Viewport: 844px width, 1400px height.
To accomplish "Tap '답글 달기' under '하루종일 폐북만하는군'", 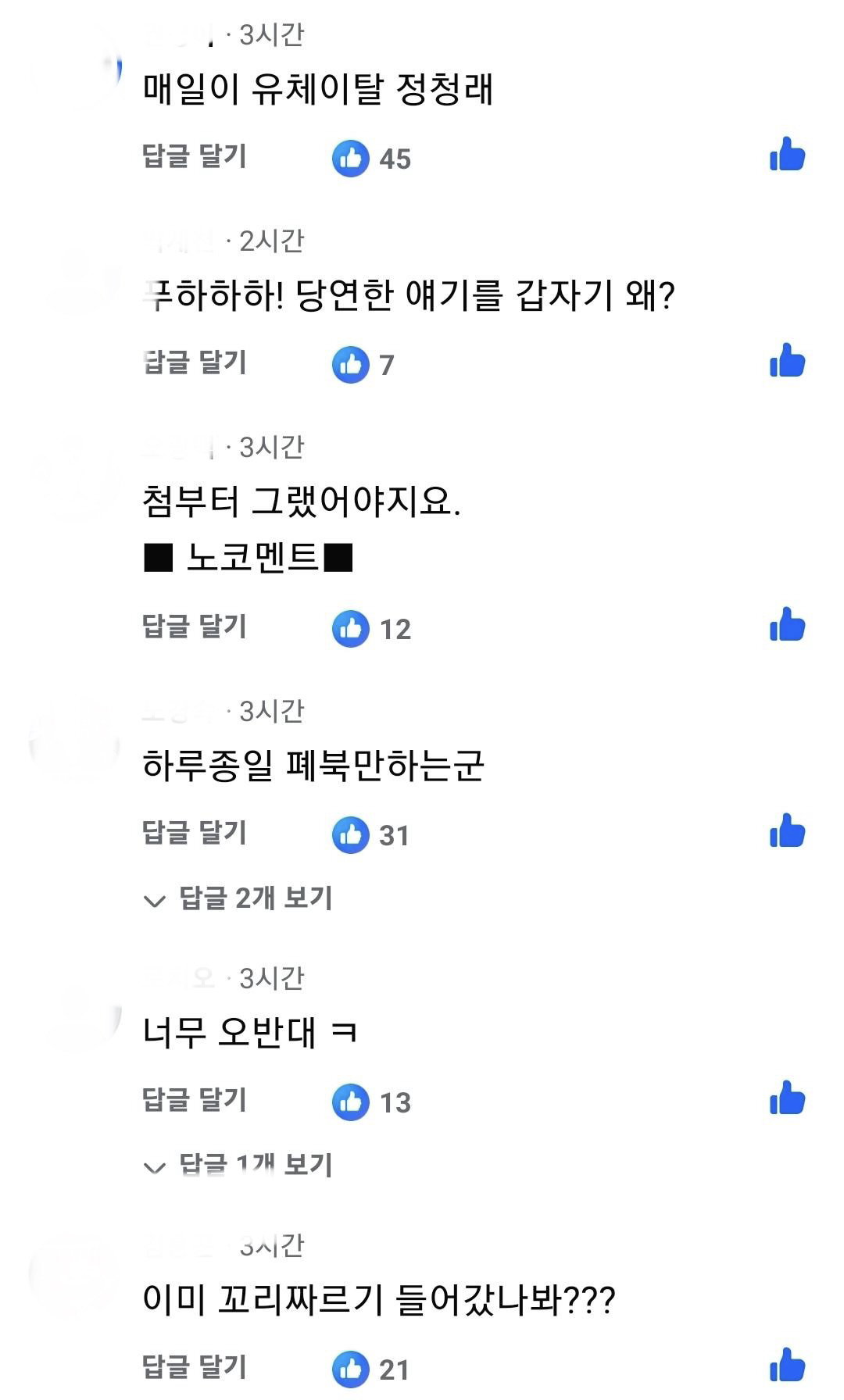I will point(195,832).
